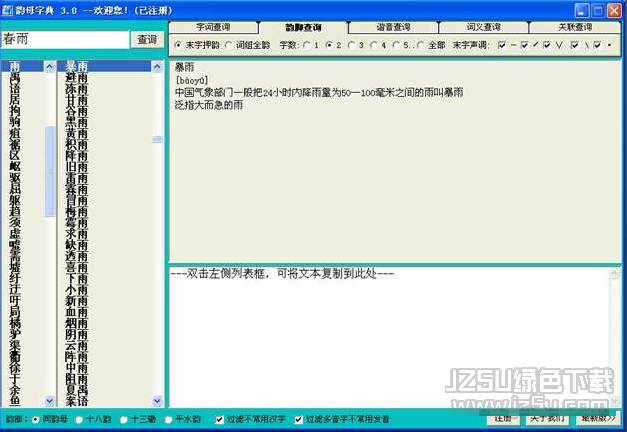The width and height of the screenshot is (627, 432).
Task: Select 屈 in the character list
Action: 15,189
